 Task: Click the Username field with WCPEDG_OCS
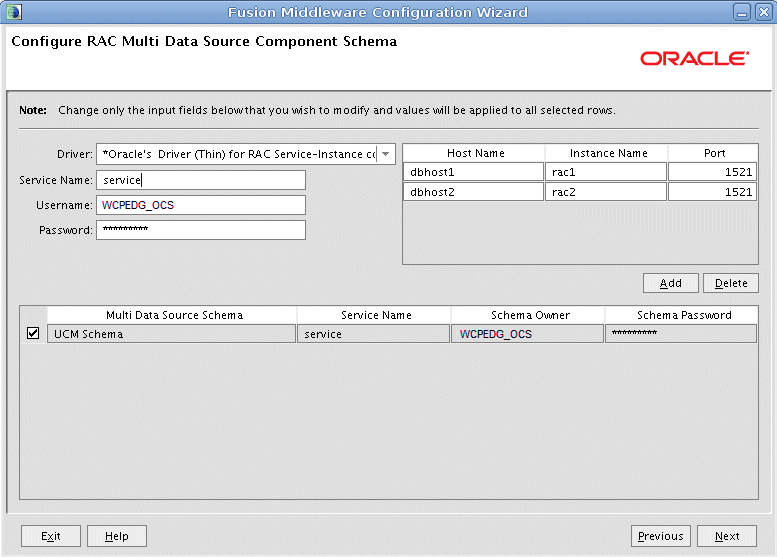pos(201,205)
